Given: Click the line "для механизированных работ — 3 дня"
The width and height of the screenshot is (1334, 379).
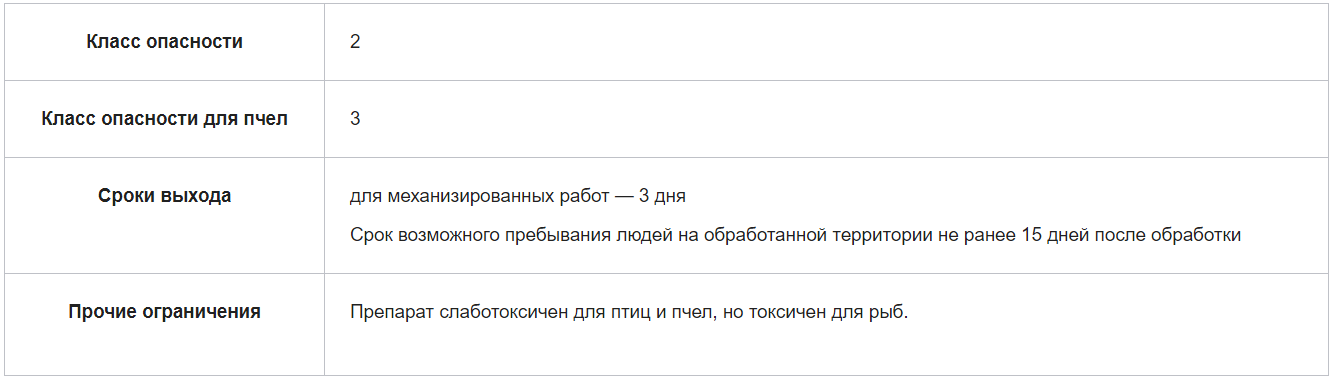Looking at the screenshot, I should pyautogui.click(x=518, y=196).
